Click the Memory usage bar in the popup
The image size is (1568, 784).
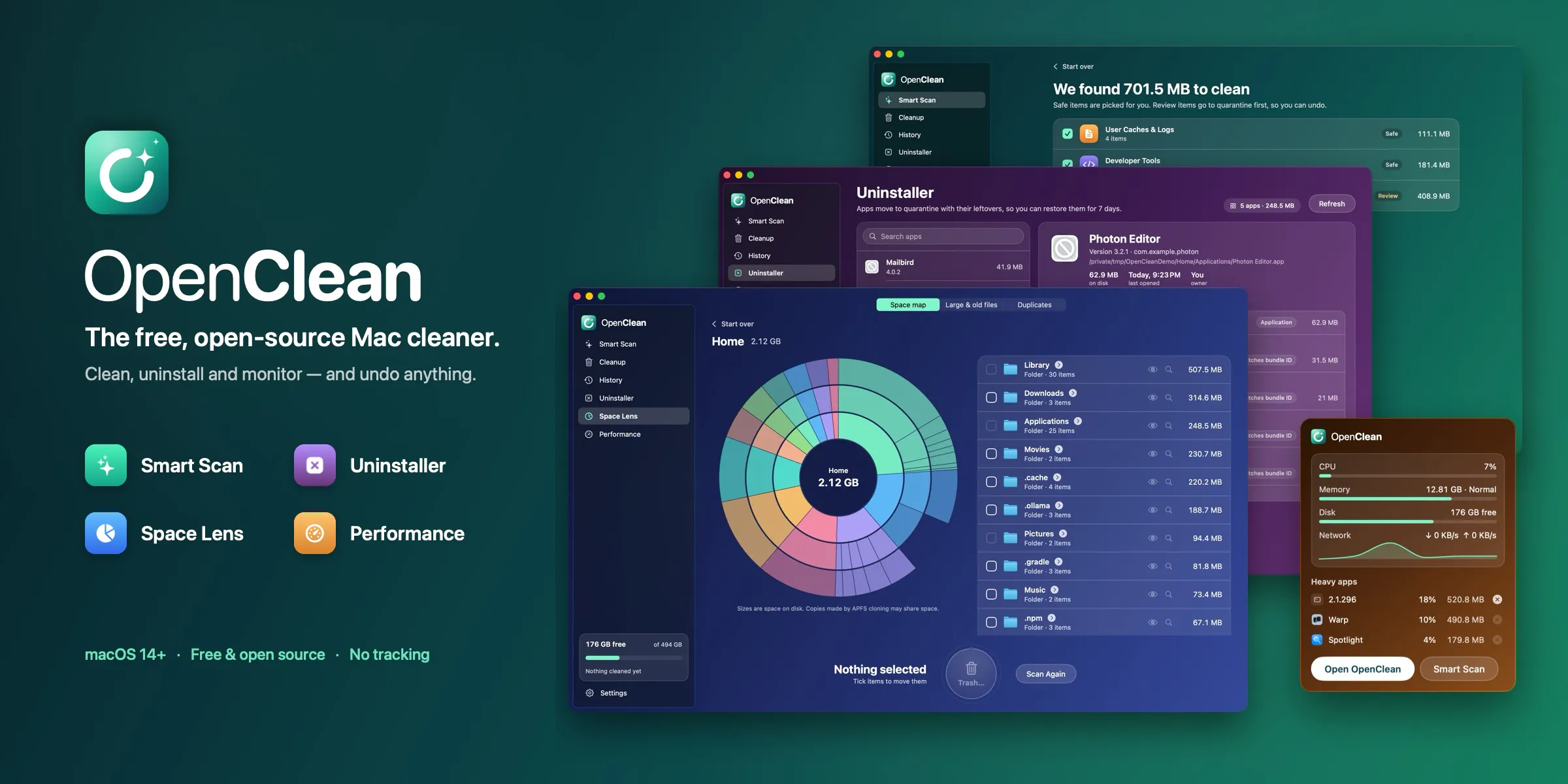point(1407,498)
